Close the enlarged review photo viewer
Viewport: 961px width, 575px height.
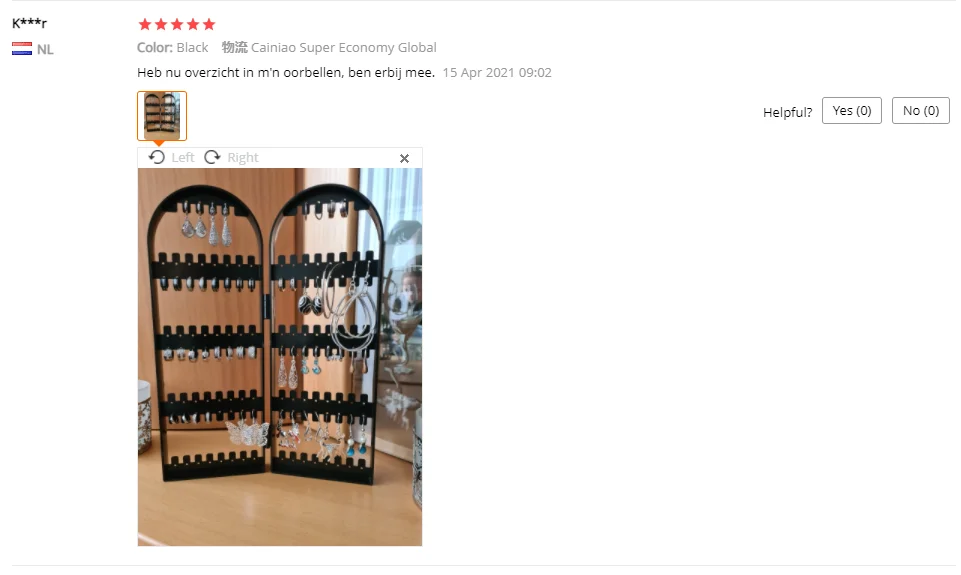click(x=405, y=158)
